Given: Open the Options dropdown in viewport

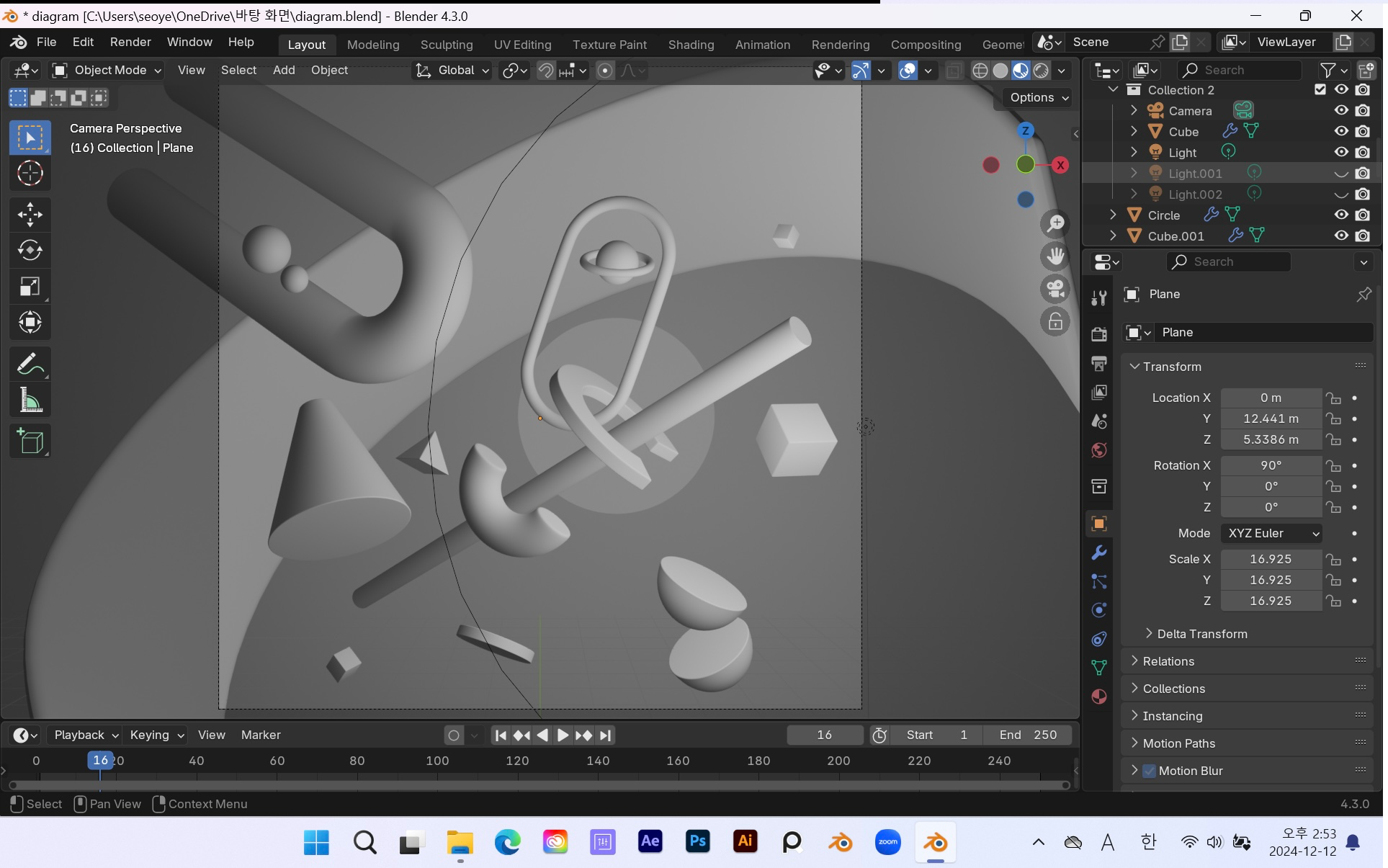Looking at the screenshot, I should [1039, 97].
